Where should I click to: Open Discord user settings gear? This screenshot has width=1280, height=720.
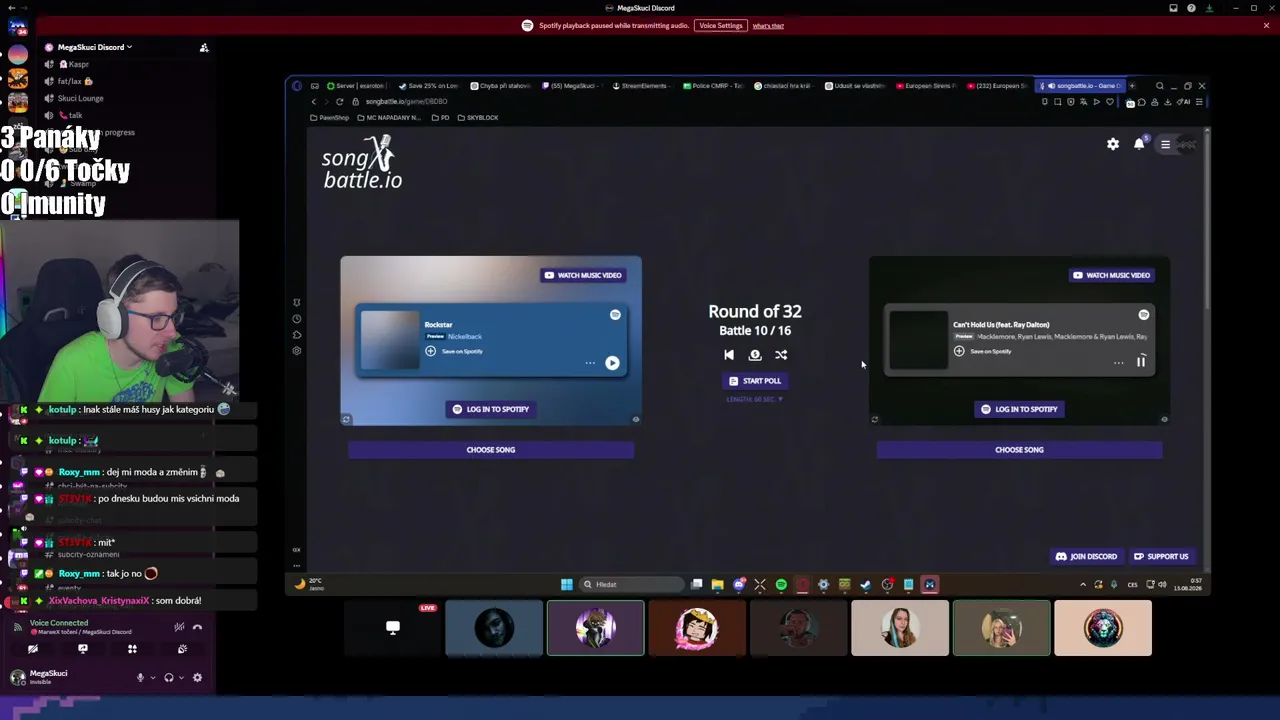pyautogui.click(x=197, y=678)
